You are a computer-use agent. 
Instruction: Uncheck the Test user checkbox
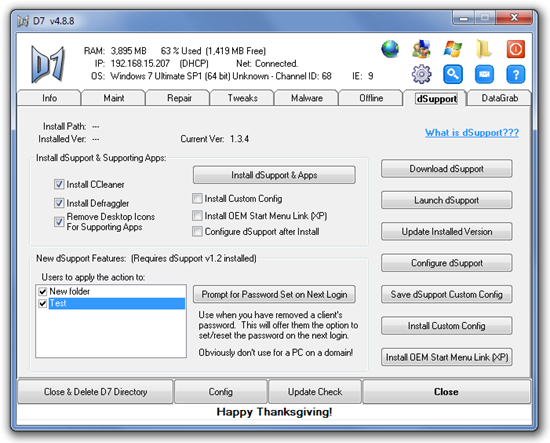point(43,303)
